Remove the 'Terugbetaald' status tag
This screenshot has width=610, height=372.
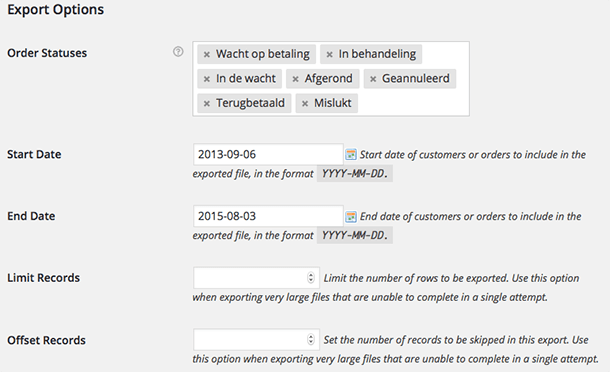[x=207, y=104]
